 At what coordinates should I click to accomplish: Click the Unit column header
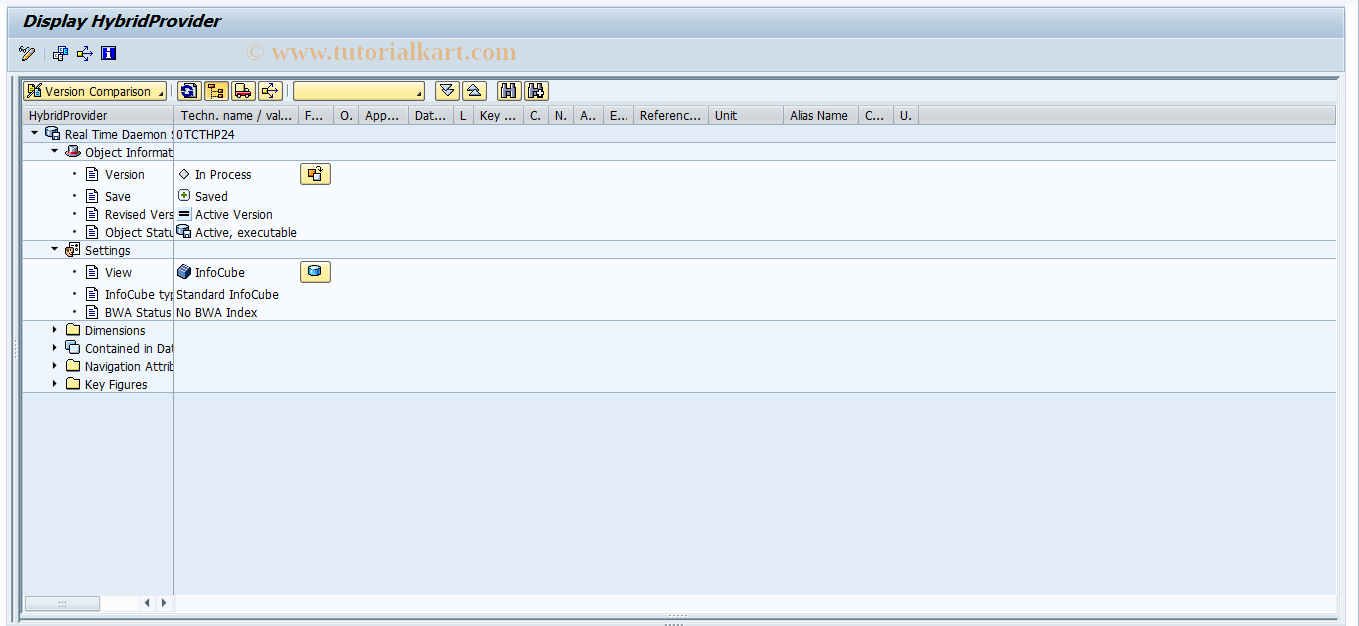click(746, 115)
